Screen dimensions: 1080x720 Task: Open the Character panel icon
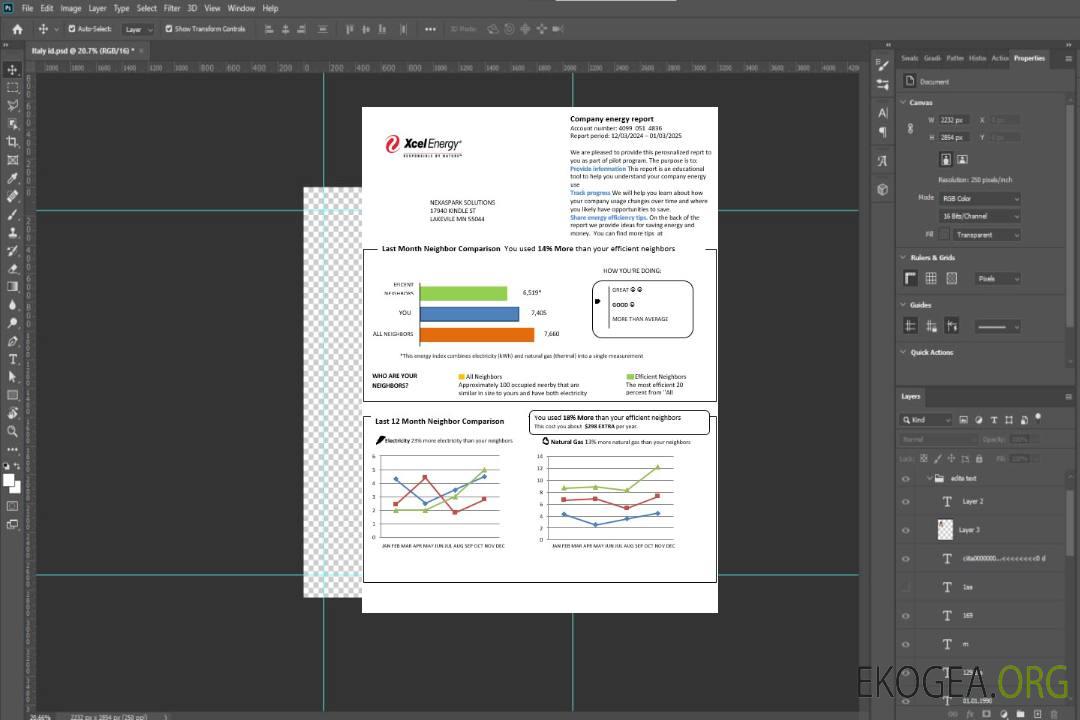883,112
